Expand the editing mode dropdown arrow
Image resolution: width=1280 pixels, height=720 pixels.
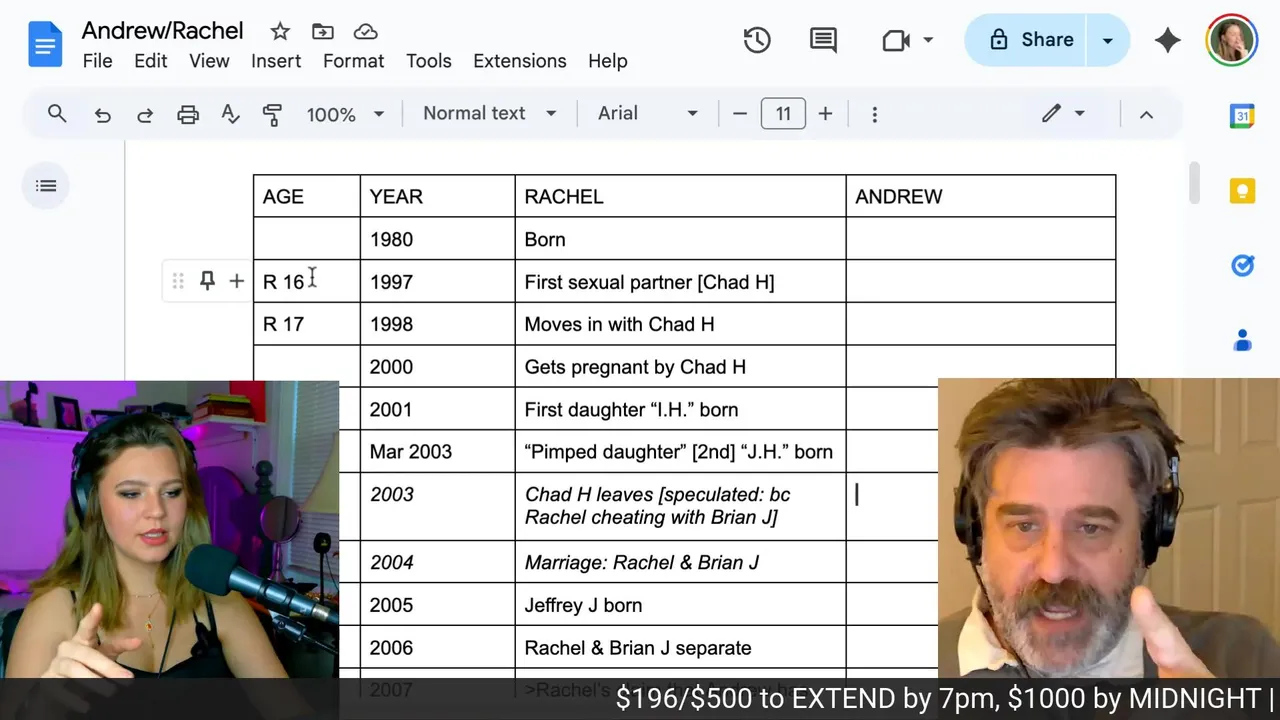pos(1079,114)
